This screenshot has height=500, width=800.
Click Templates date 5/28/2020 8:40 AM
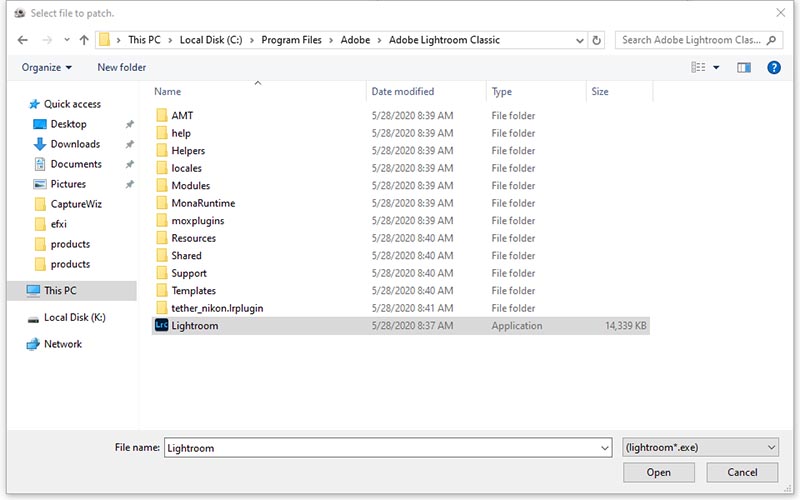(412, 290)
